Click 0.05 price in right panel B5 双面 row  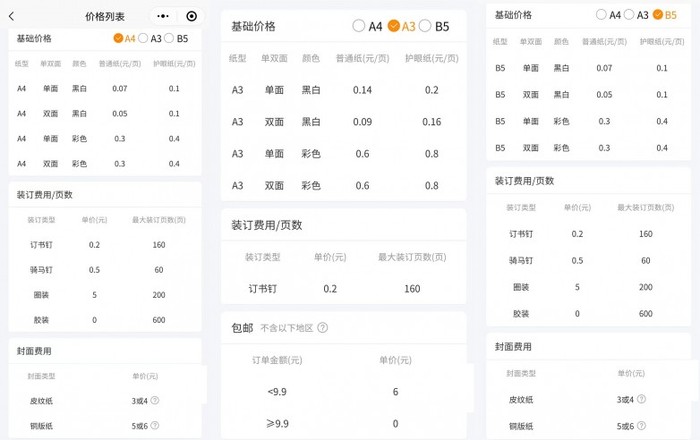pyautogui.click(x=604, y=95)
